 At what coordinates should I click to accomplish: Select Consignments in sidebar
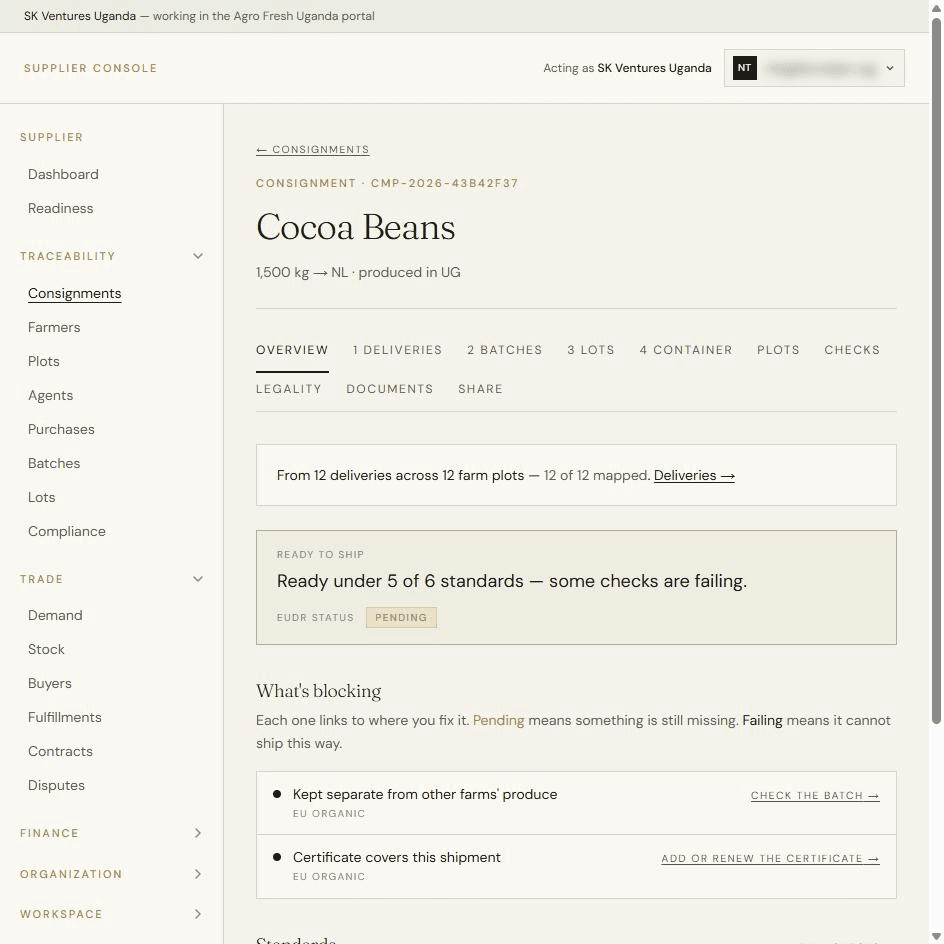point(75,293)
